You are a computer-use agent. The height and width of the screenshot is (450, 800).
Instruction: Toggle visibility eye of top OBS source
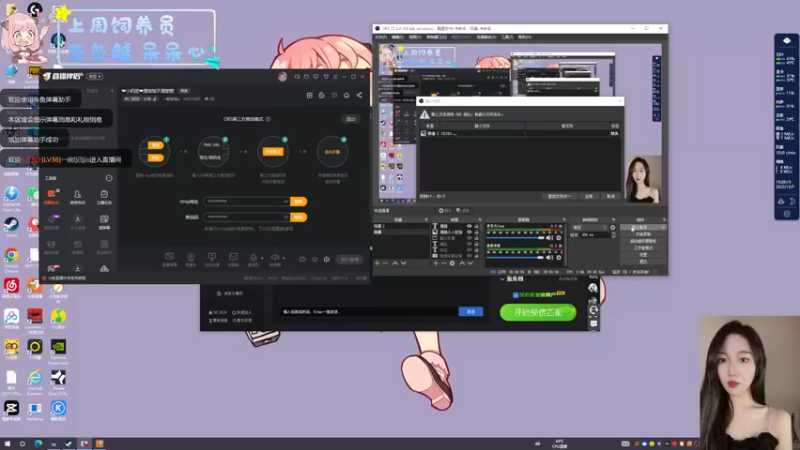(x=469, y=226)
